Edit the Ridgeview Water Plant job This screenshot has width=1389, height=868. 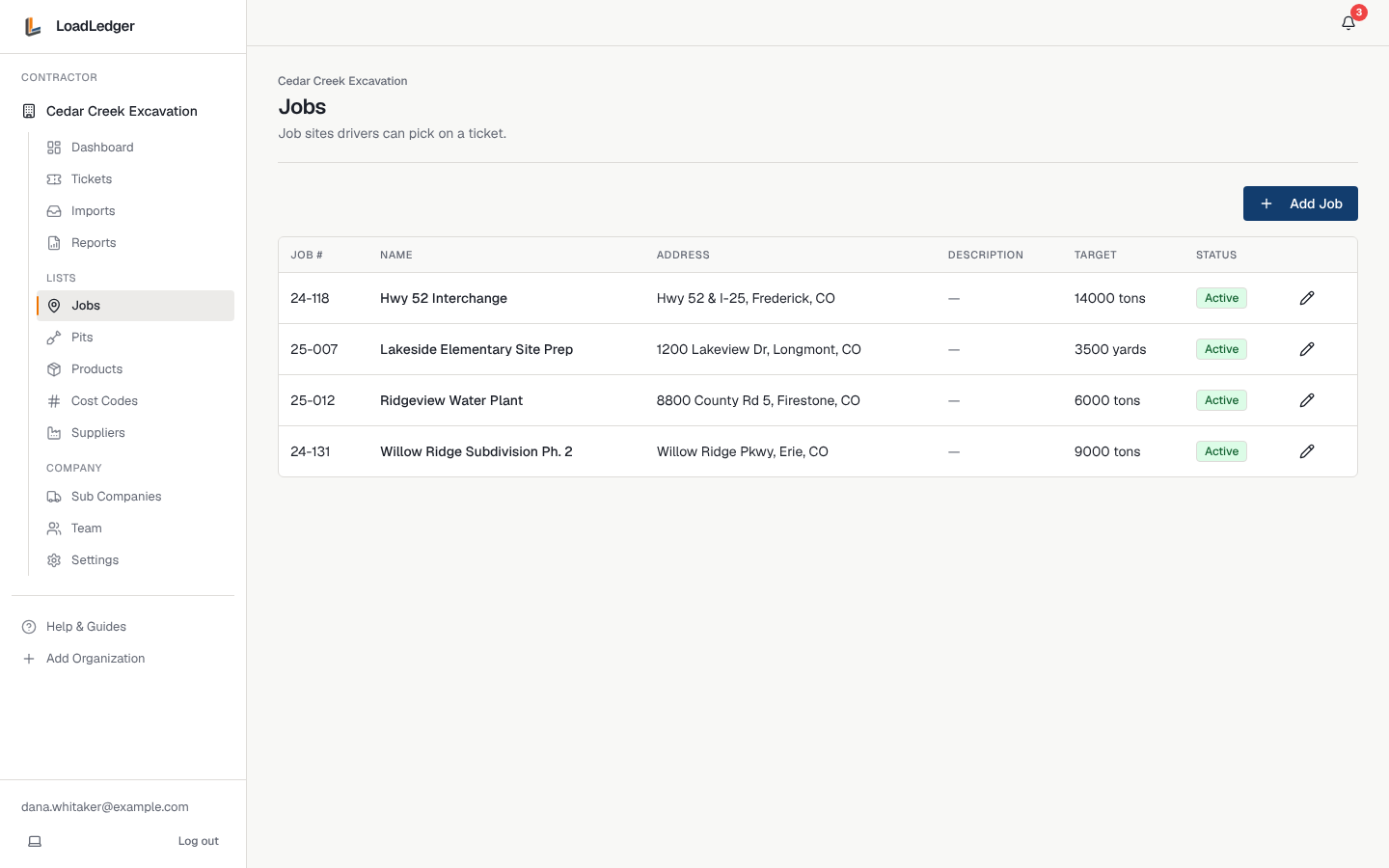point(1307,400)
